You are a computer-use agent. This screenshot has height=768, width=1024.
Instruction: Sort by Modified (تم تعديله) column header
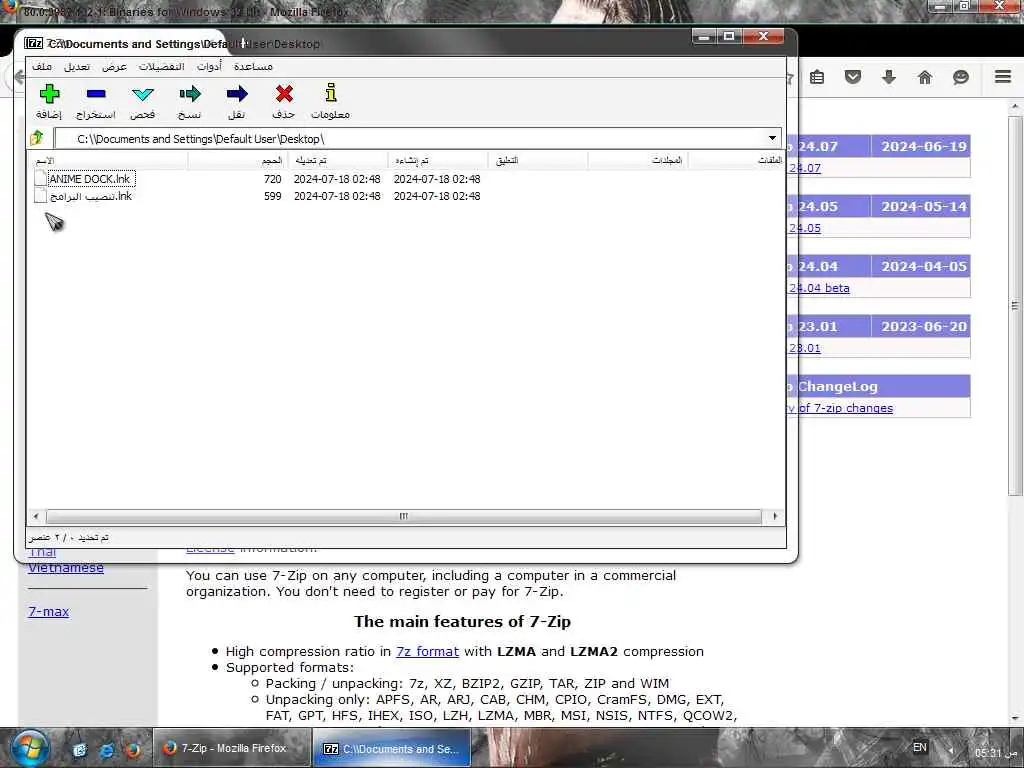pyautogui.click(x=336, y=160)
